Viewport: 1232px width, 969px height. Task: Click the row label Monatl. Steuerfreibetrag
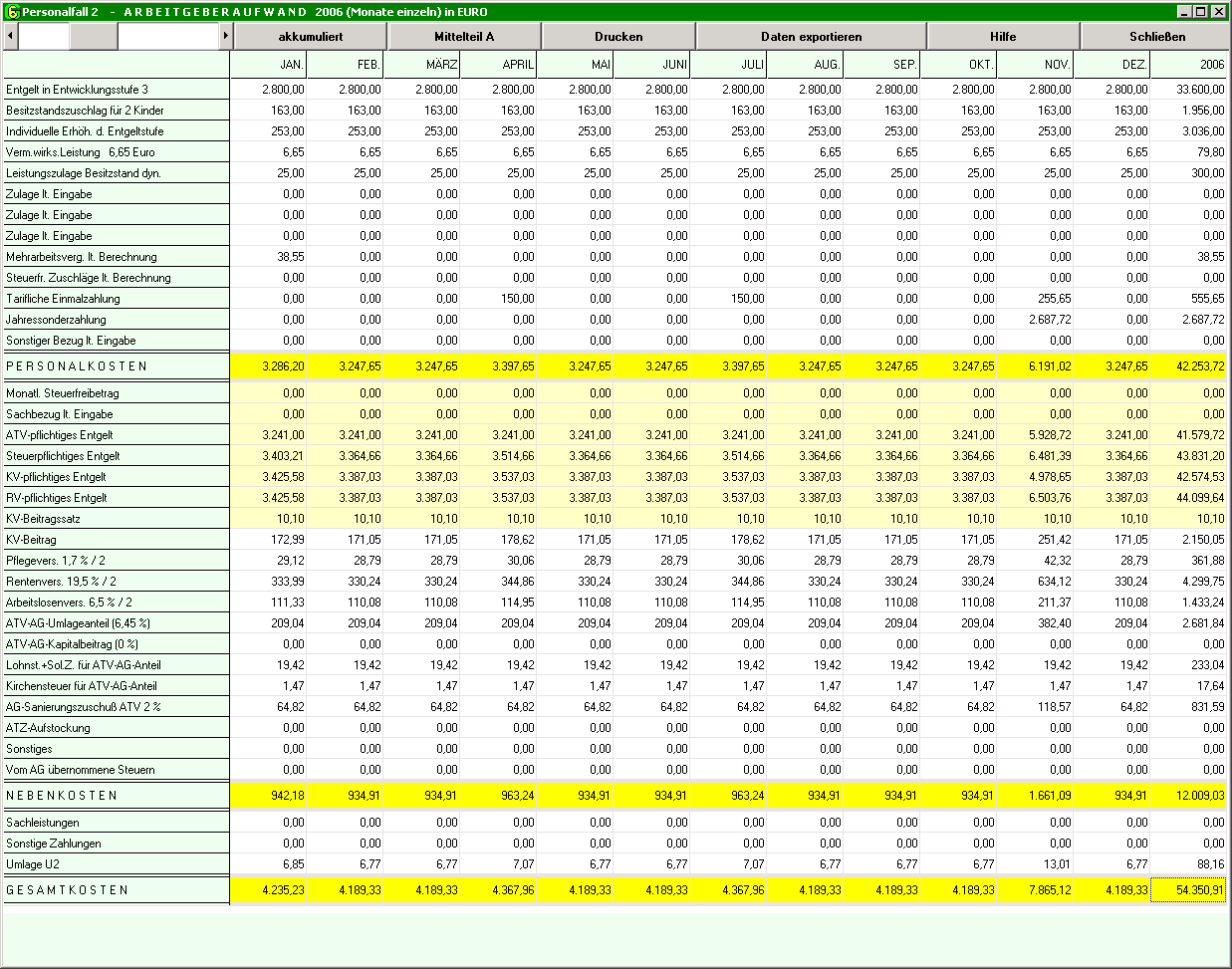(x=117, y=393)
